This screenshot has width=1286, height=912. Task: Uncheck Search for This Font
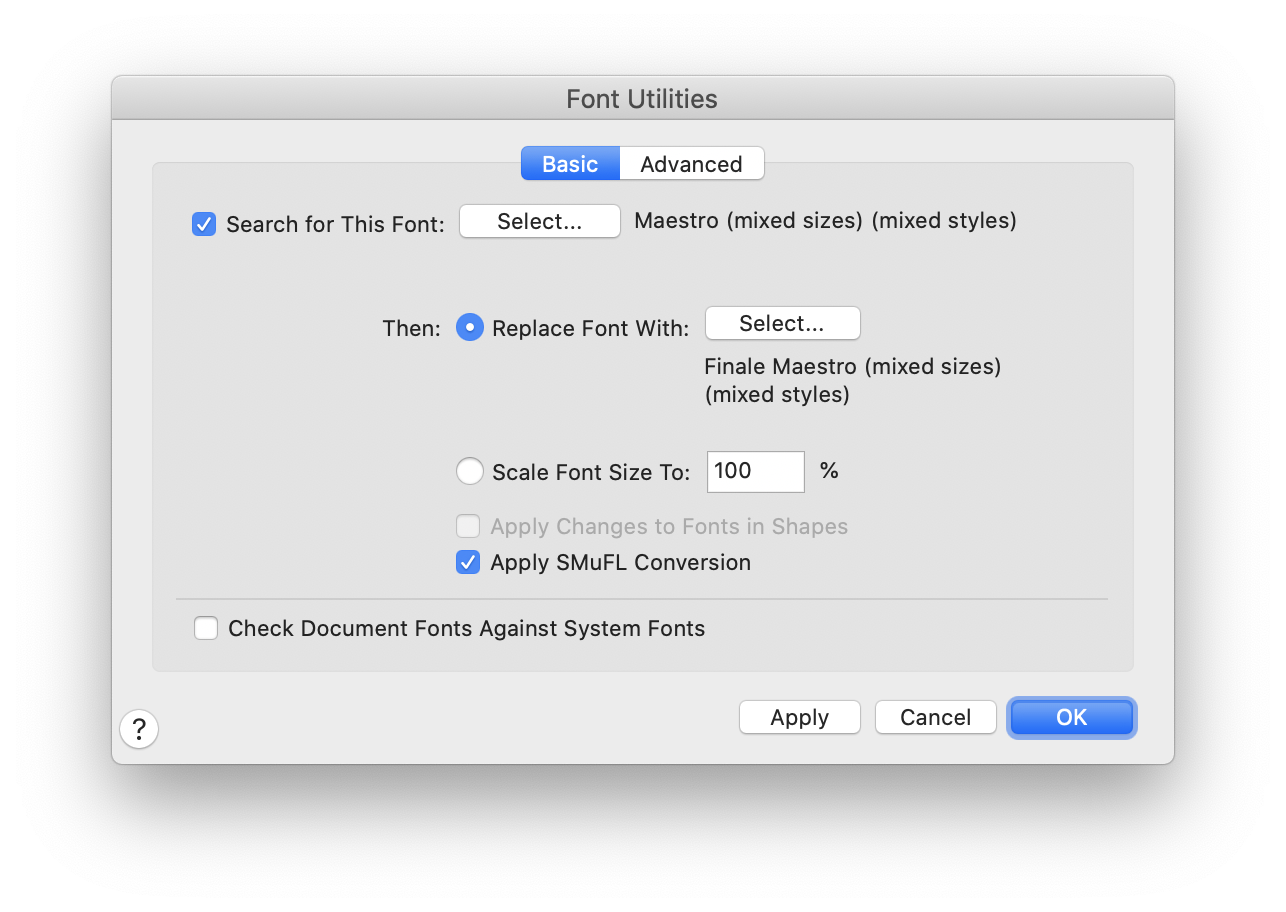pos(203,224)
